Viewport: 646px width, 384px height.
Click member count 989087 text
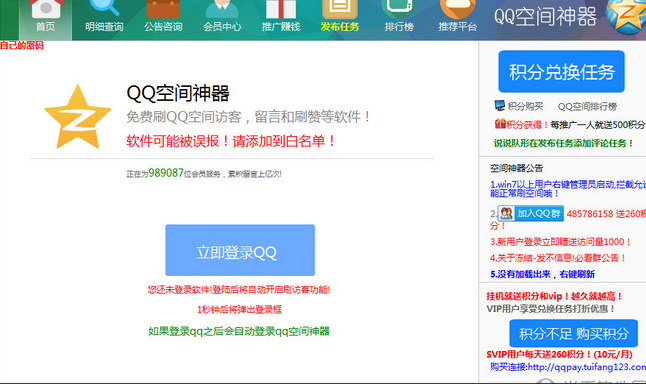click(166, 173)
